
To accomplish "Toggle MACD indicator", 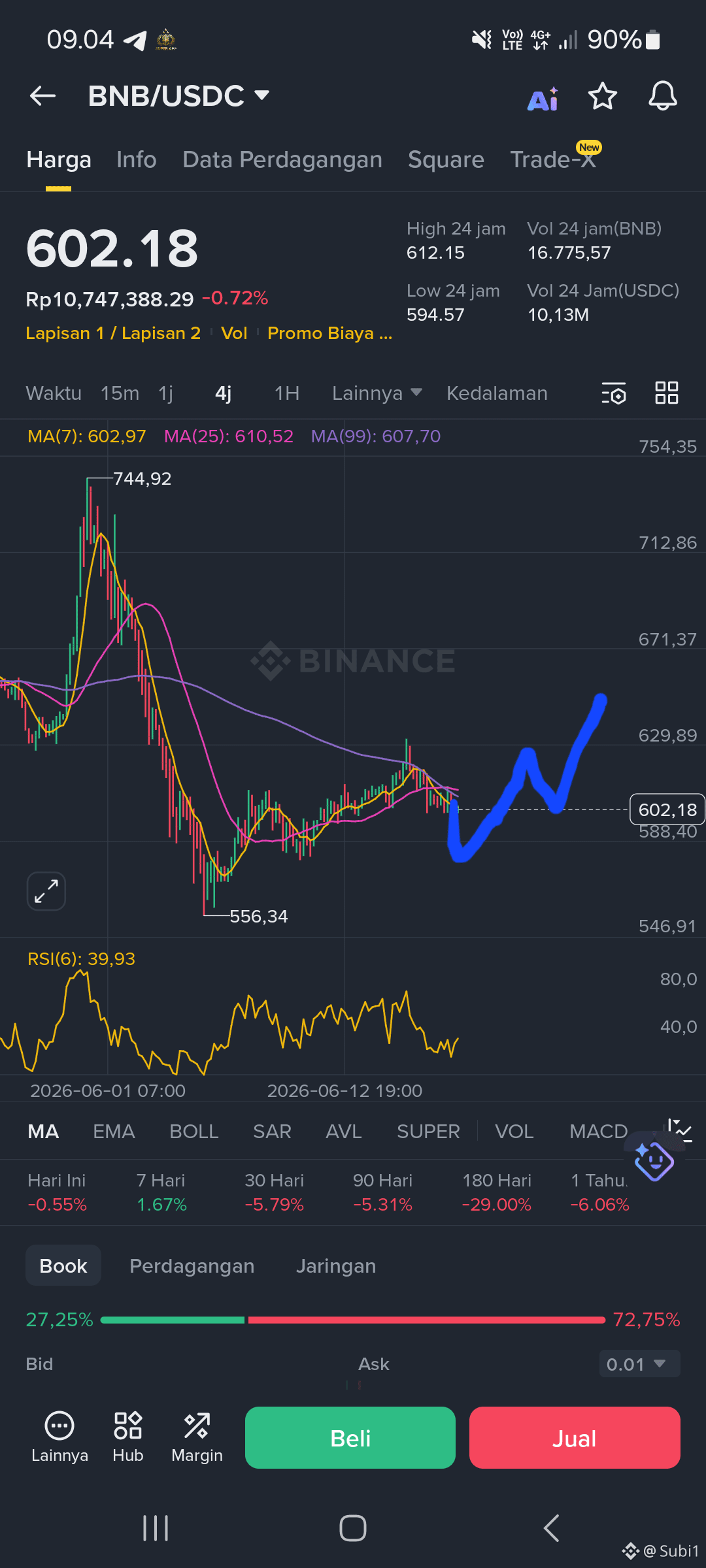I will 599,1132.
